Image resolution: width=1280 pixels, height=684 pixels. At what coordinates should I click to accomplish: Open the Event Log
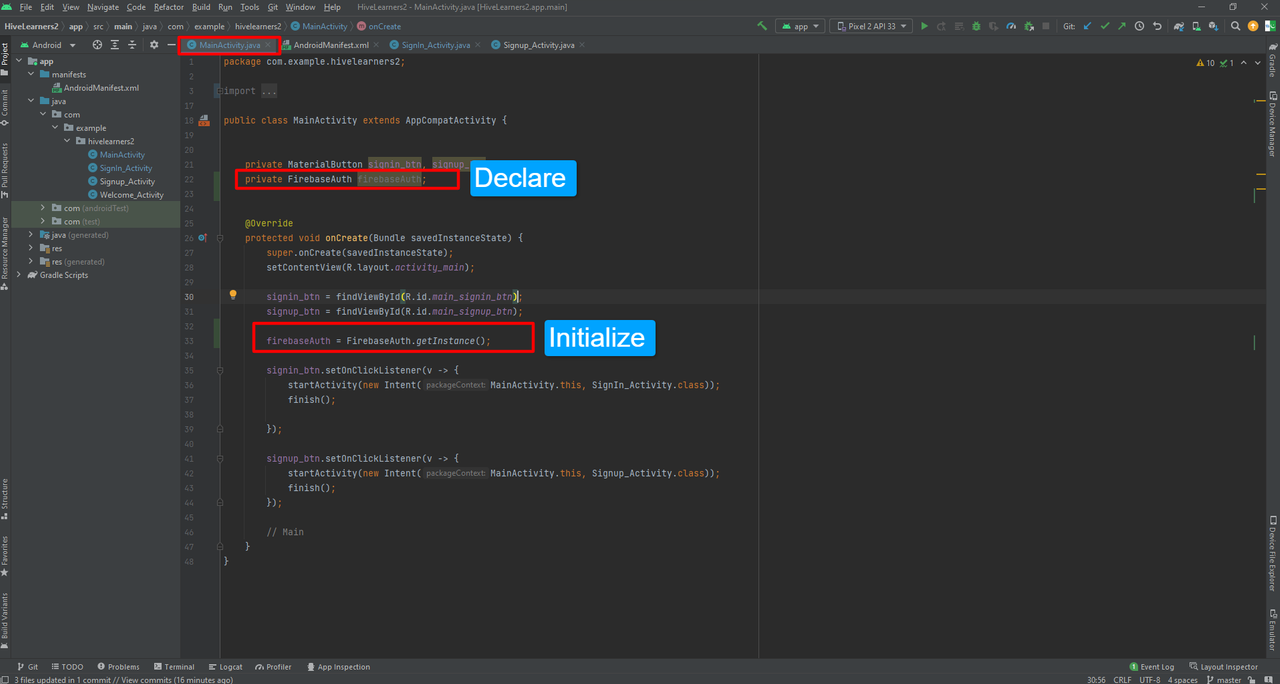tap(1151, 667)
